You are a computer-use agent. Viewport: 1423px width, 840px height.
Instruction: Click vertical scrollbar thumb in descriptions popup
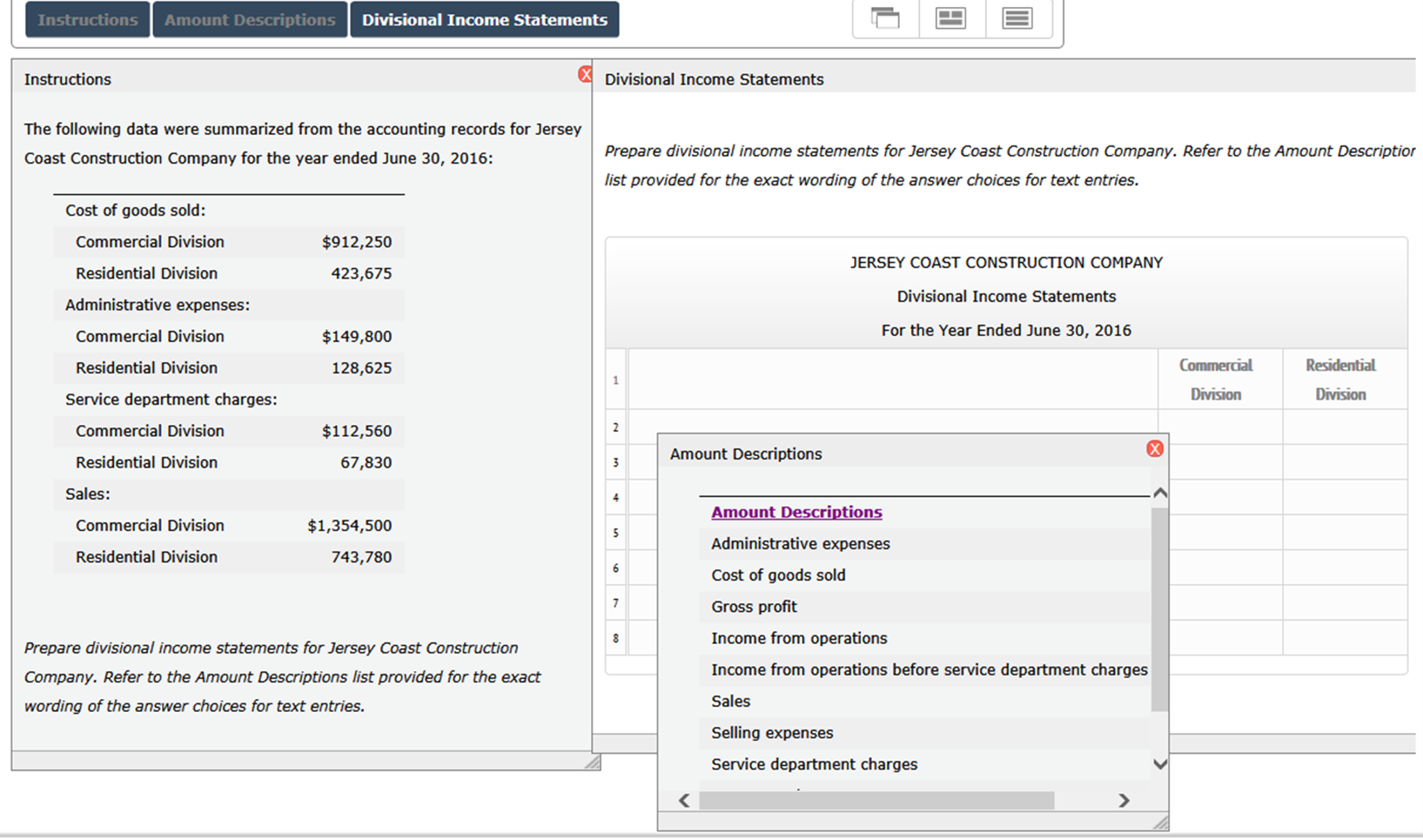(1159, 608)
